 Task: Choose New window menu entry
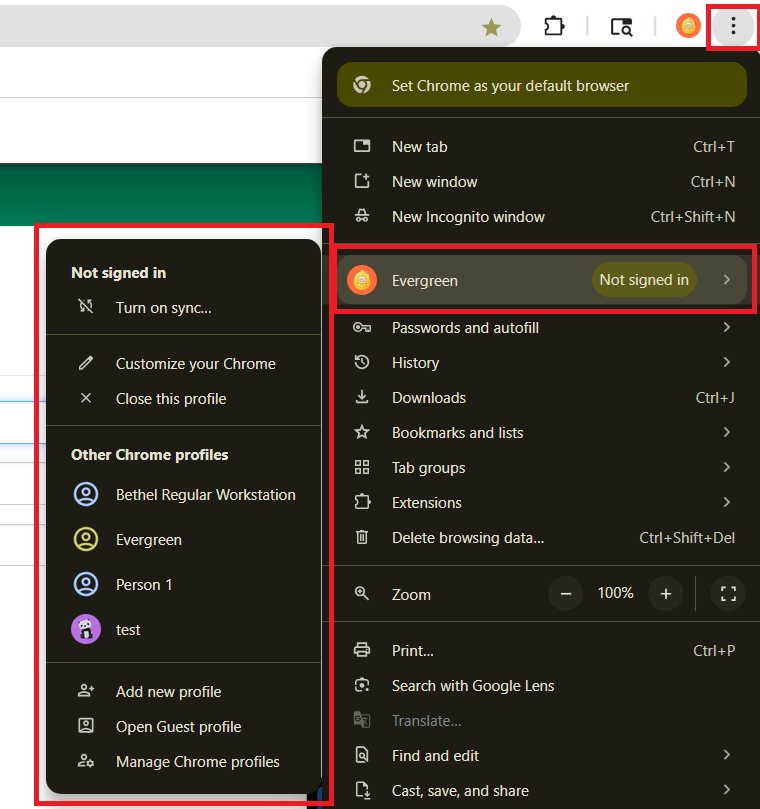542,182
